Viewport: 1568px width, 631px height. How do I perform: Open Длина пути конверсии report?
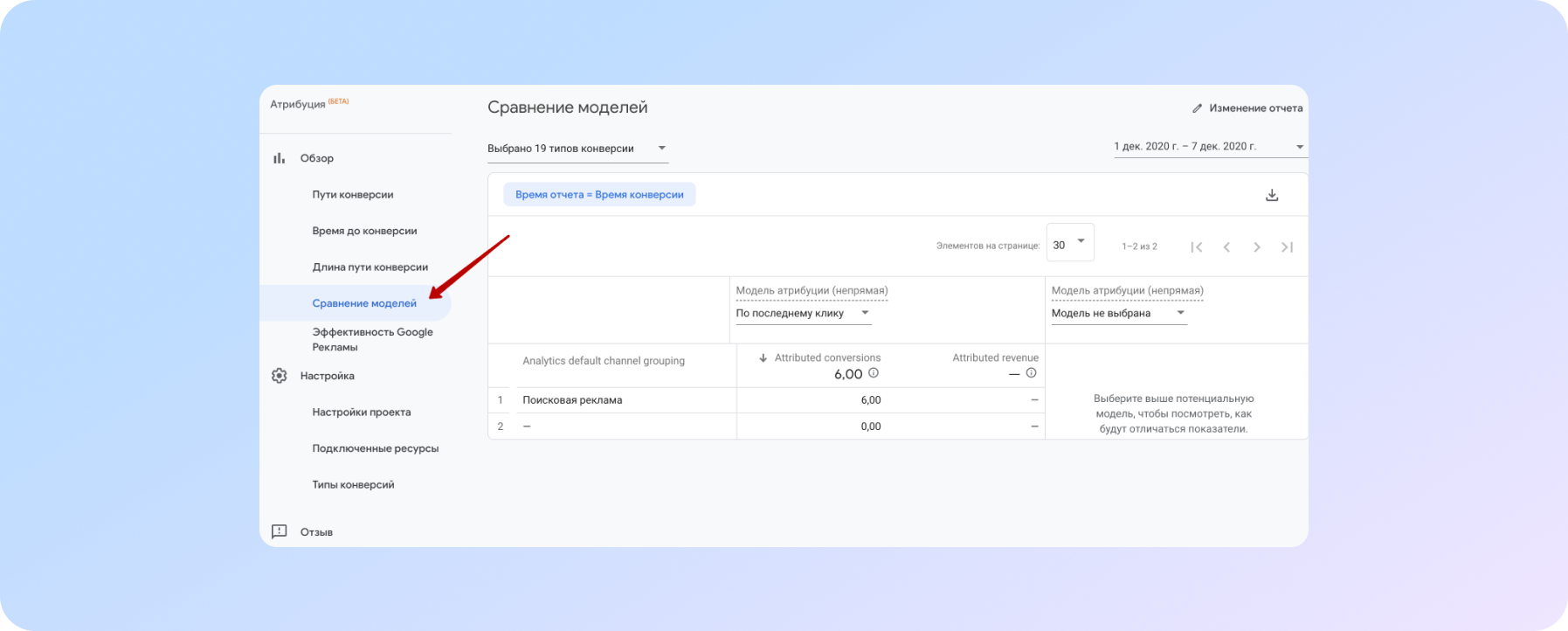(370, 267)
